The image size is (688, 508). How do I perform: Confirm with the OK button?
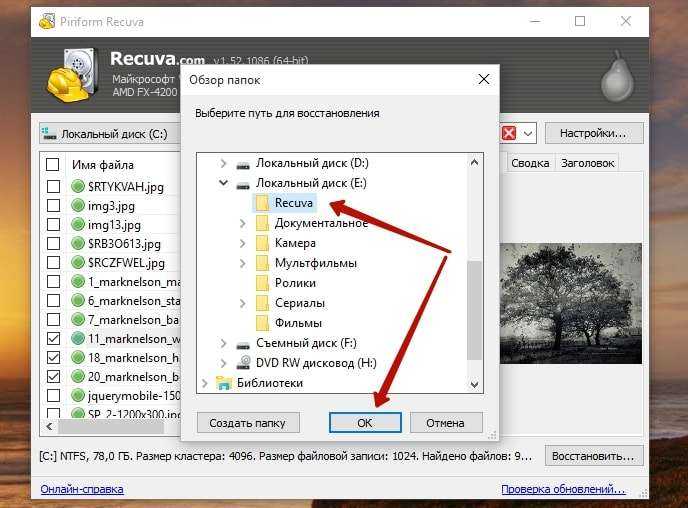(365, 423)
